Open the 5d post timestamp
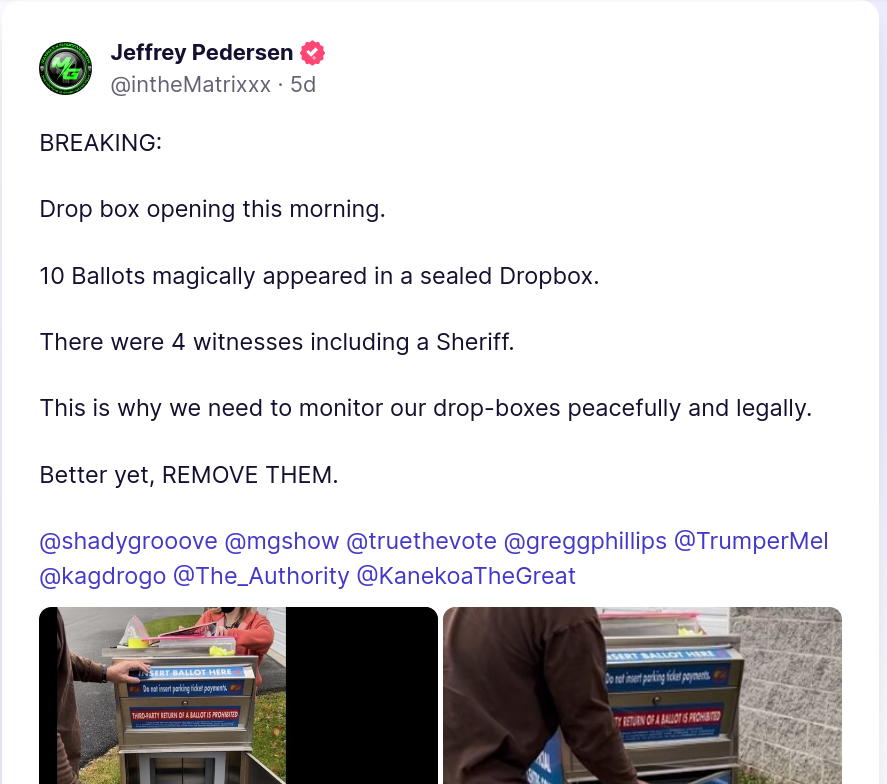The height and width of the screenshot is (784, 887). [303, 84]
